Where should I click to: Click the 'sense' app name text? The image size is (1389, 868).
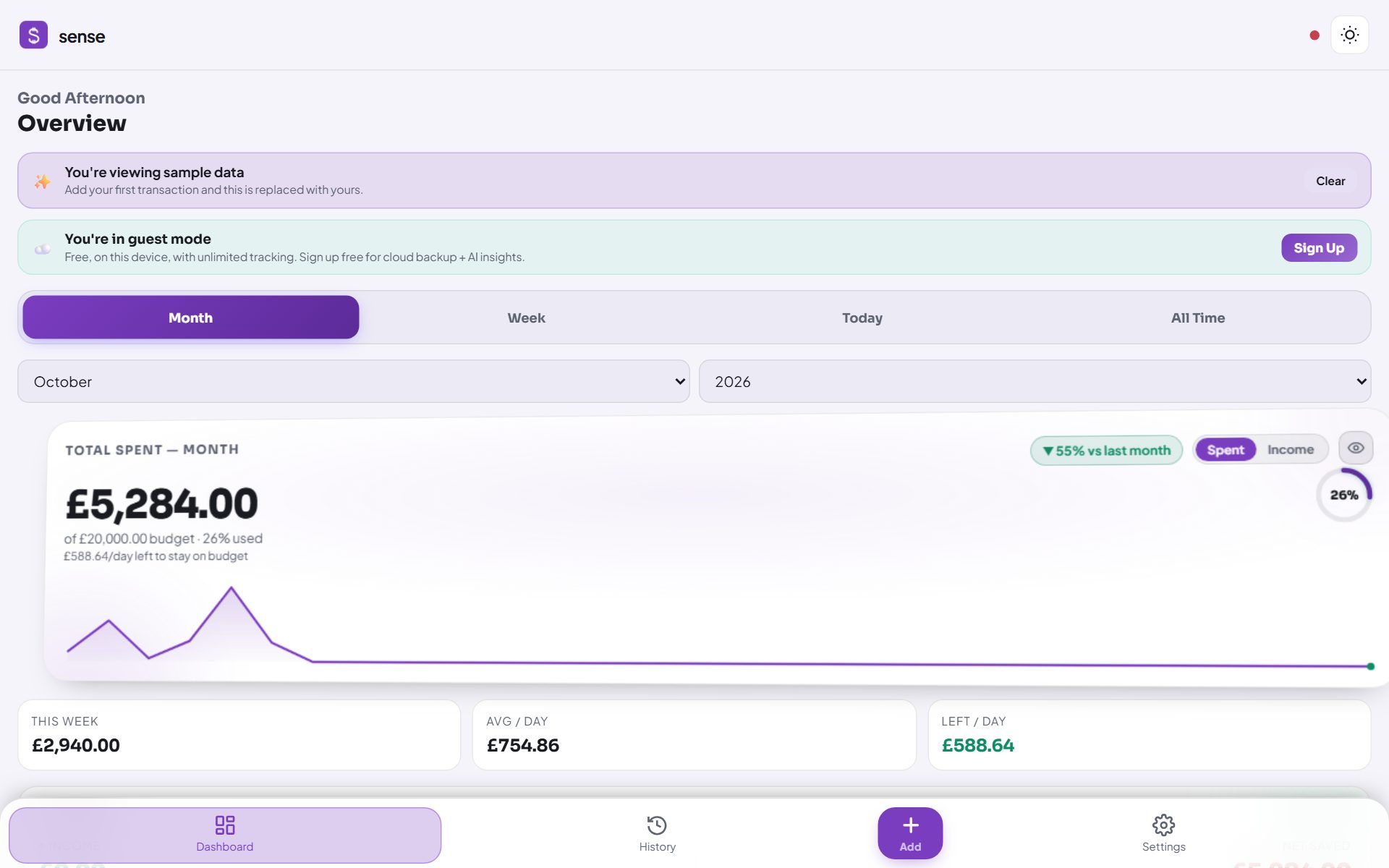tap(82, 36)
